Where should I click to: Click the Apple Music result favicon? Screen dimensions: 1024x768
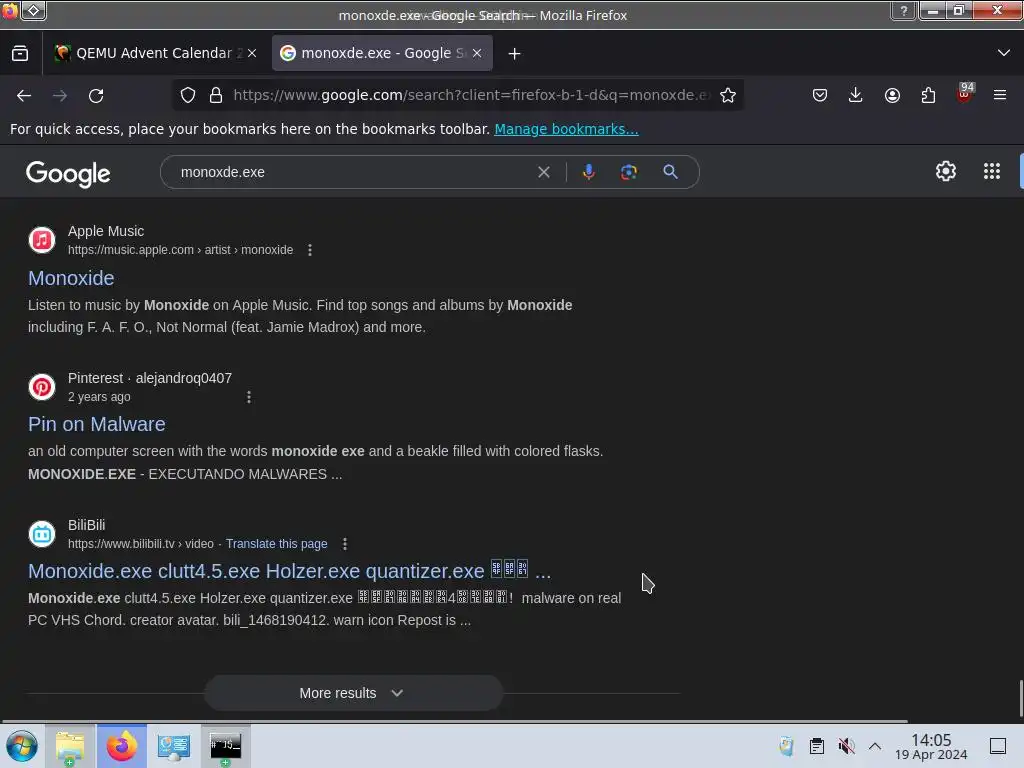click(42, 240)
